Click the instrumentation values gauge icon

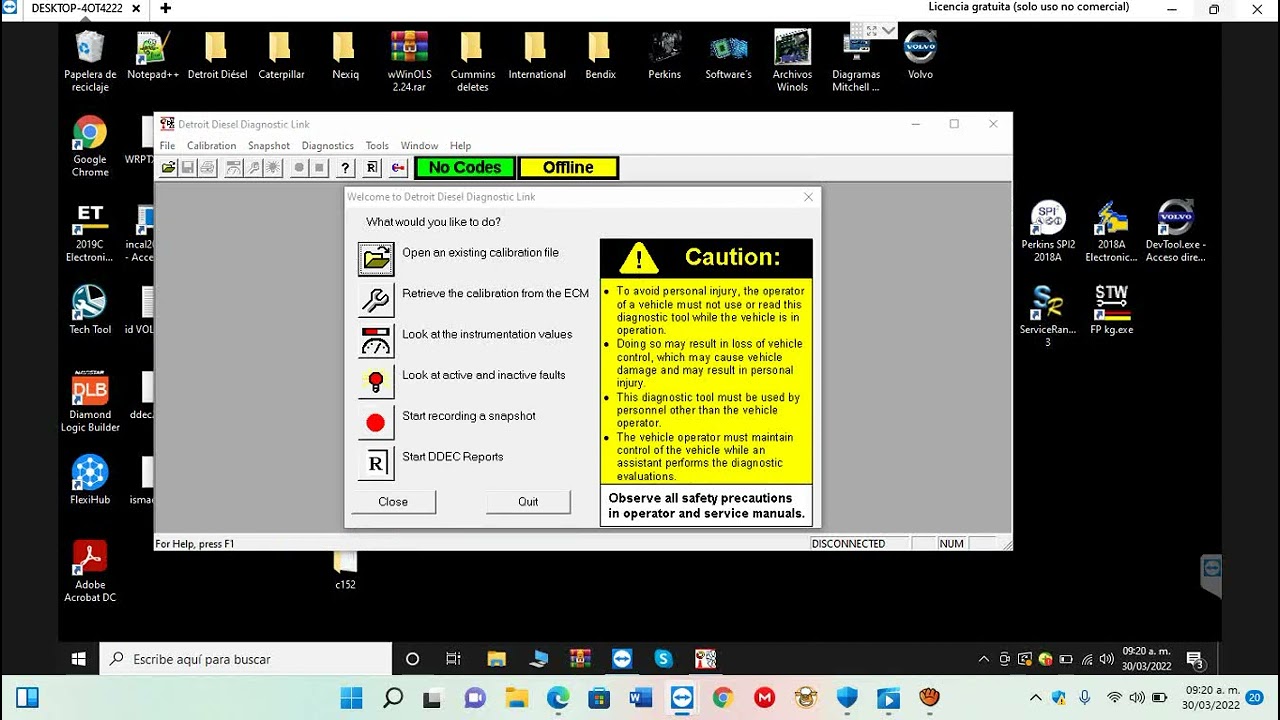pos(376,341)
